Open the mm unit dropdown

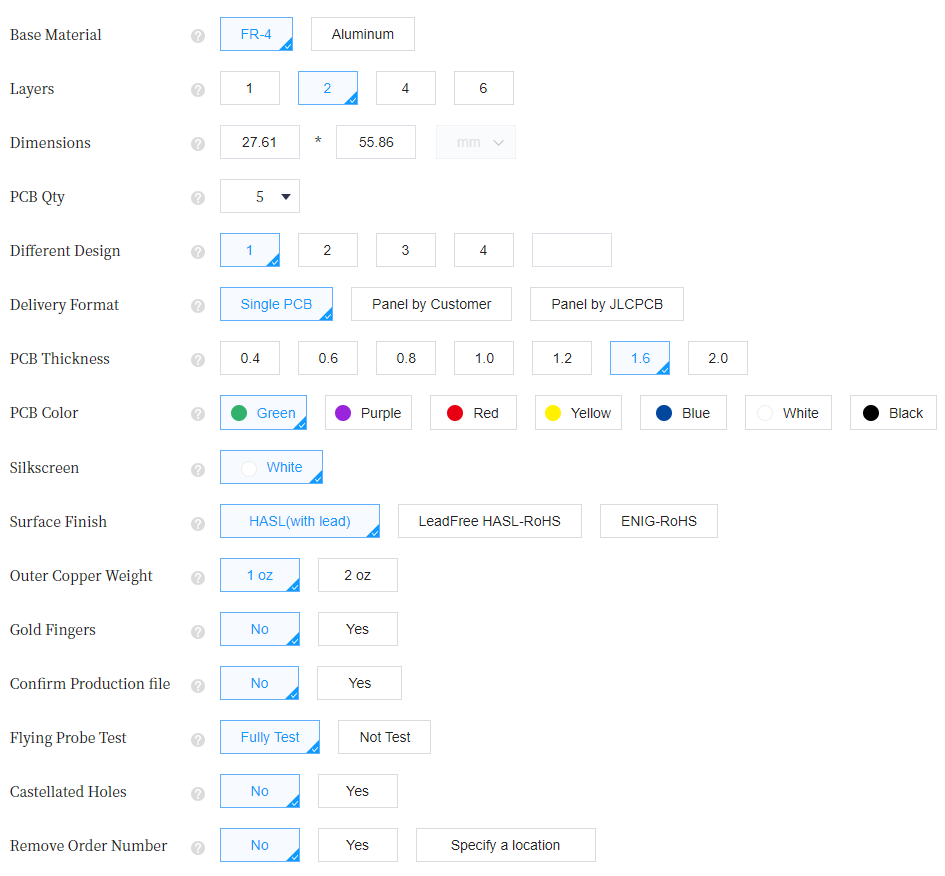point(476,142)
